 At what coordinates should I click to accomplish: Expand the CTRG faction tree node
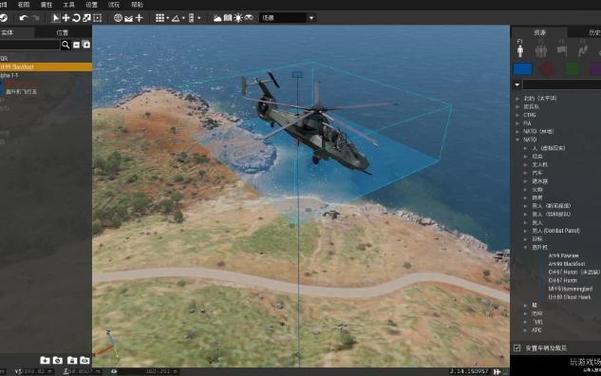(x=517, y=115)
